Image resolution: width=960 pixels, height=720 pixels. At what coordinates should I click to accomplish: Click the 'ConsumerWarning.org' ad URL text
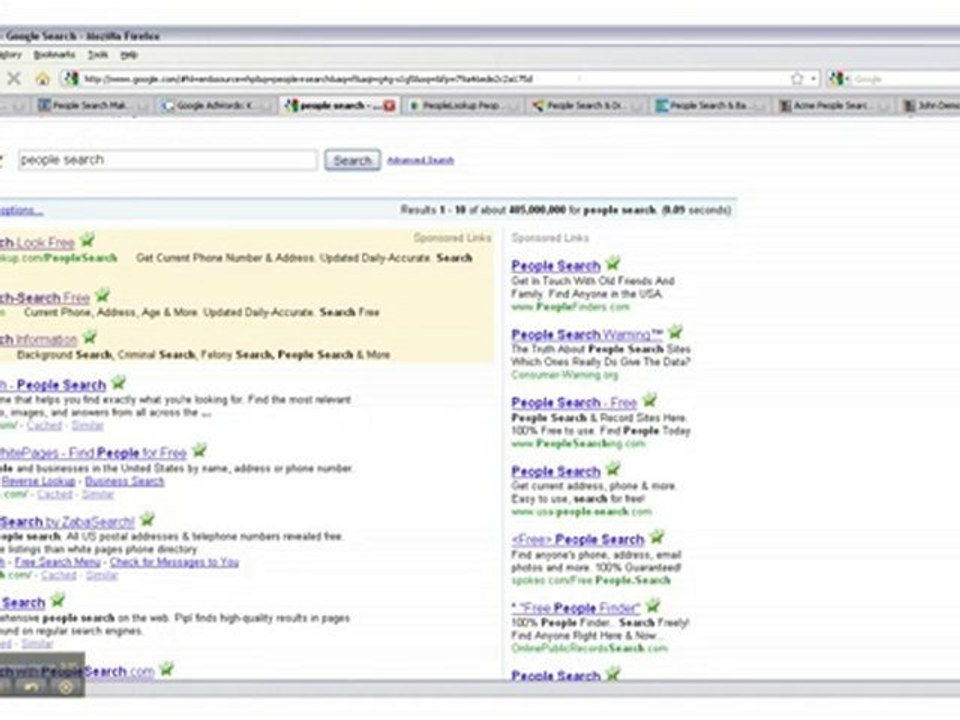565,375
